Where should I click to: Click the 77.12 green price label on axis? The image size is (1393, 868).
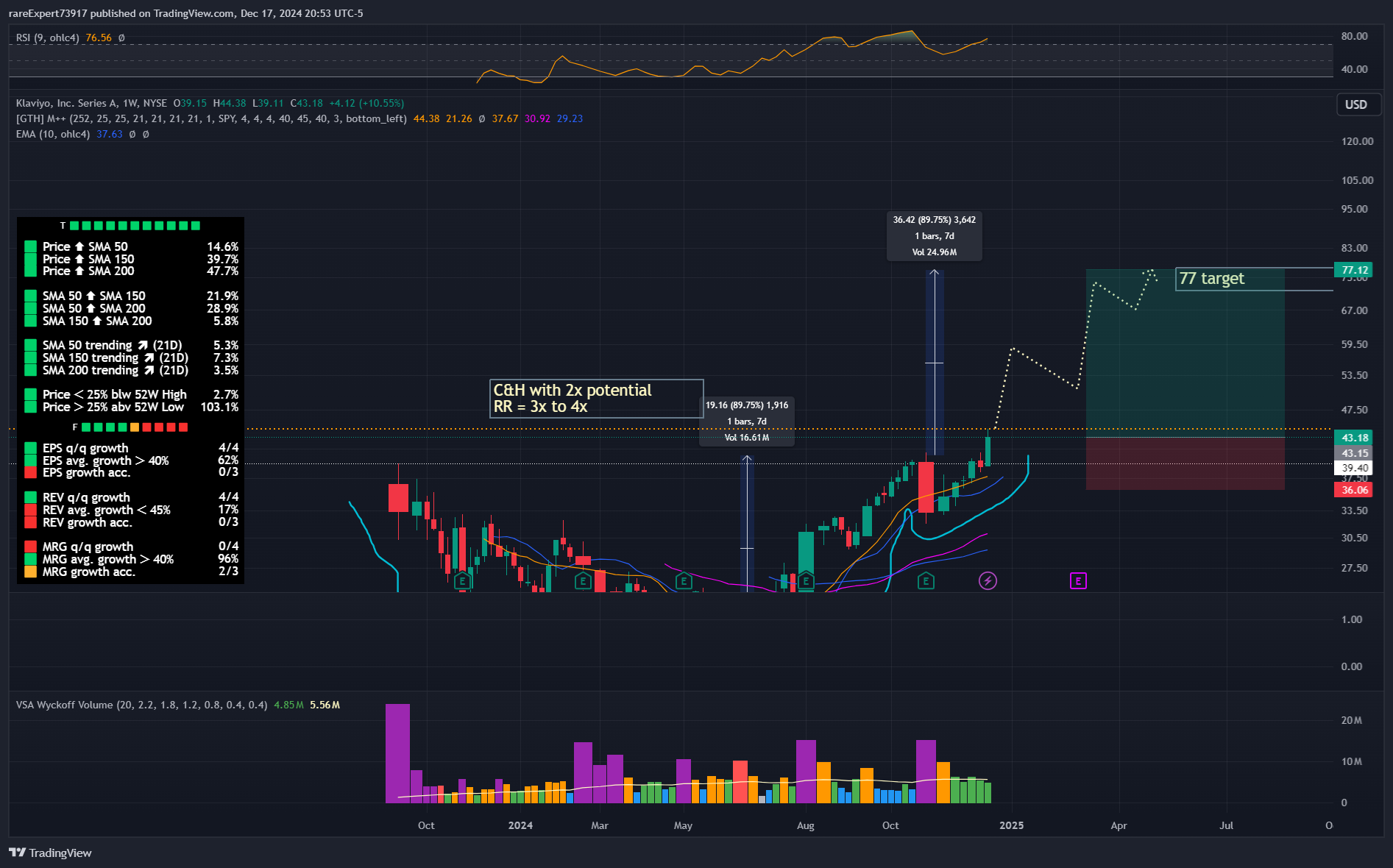(1355, 270)
